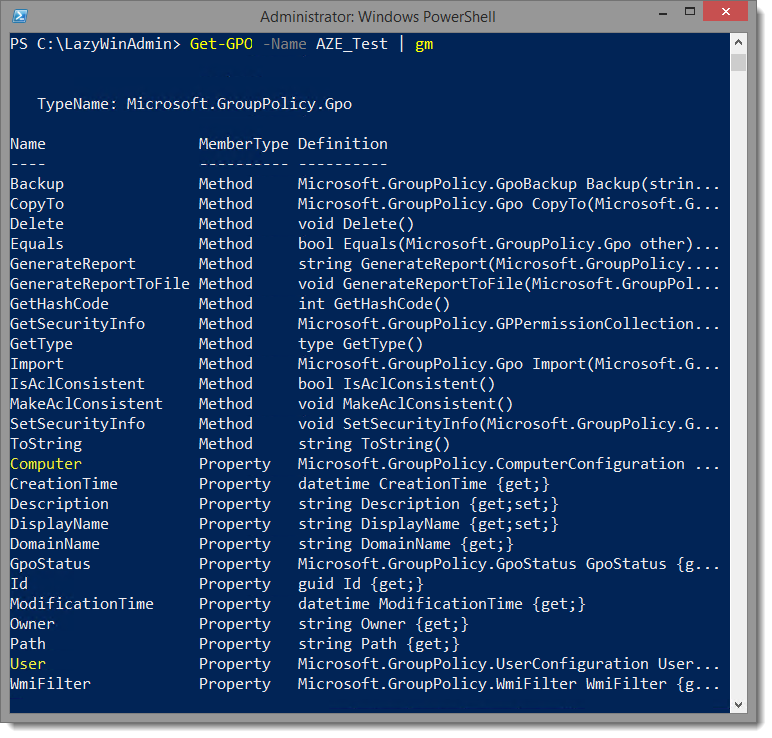Click the vertical scrollbar thumb
The height and width of the screenshot is (738, 772).
pos(738,63)
